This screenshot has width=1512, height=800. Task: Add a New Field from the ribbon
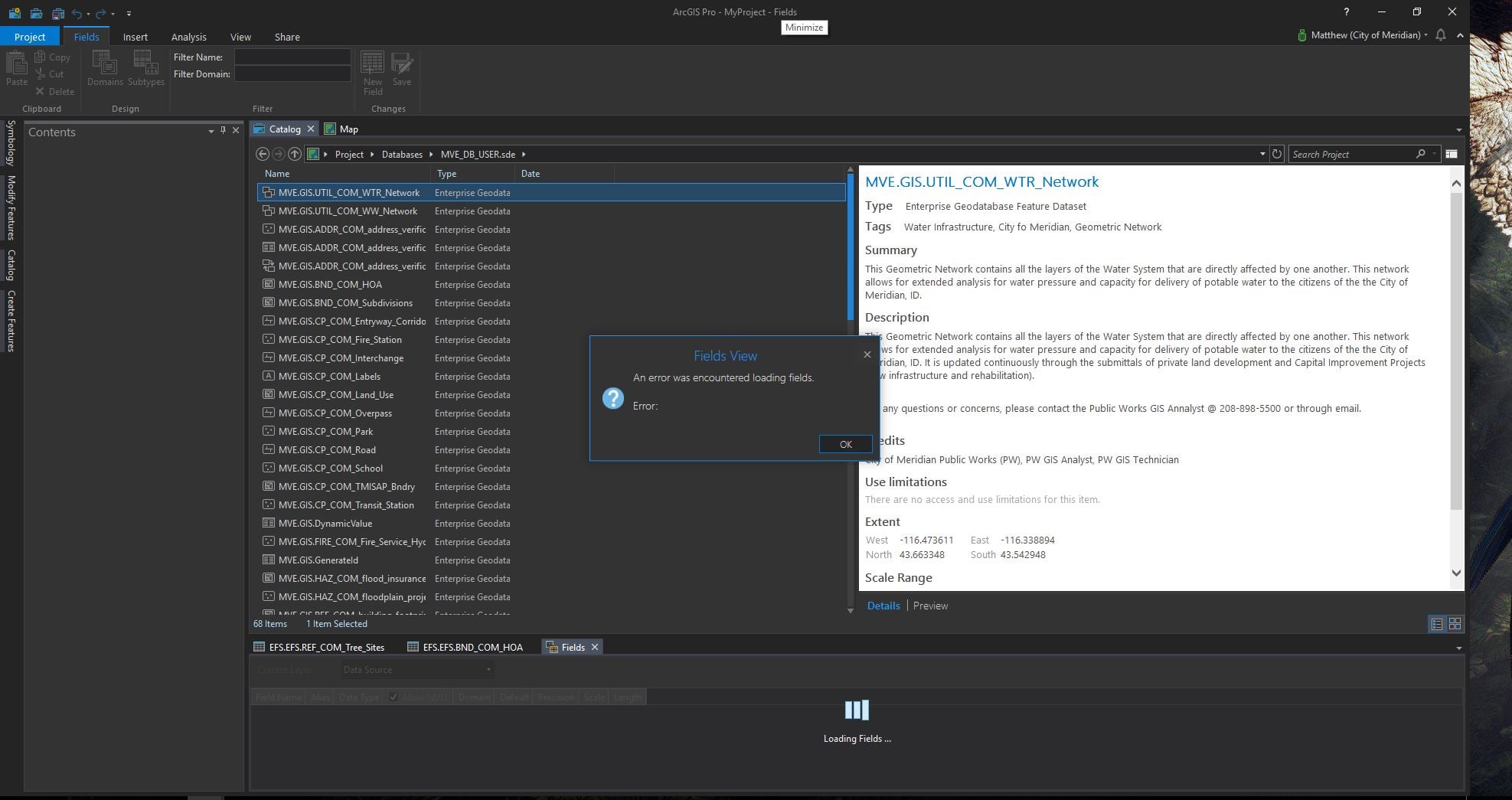(x=373, y=73)
